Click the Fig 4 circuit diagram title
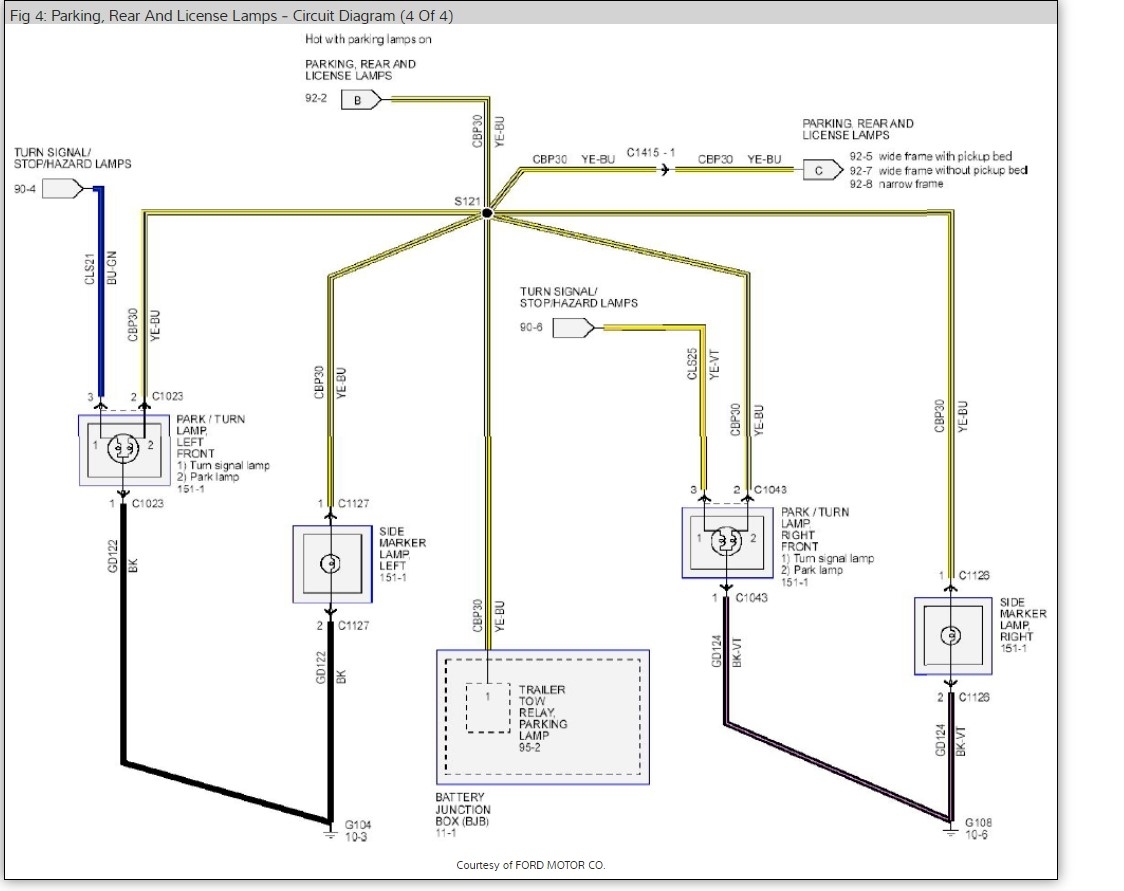This screenshot has height=891, width=1124. coord(232,16)
